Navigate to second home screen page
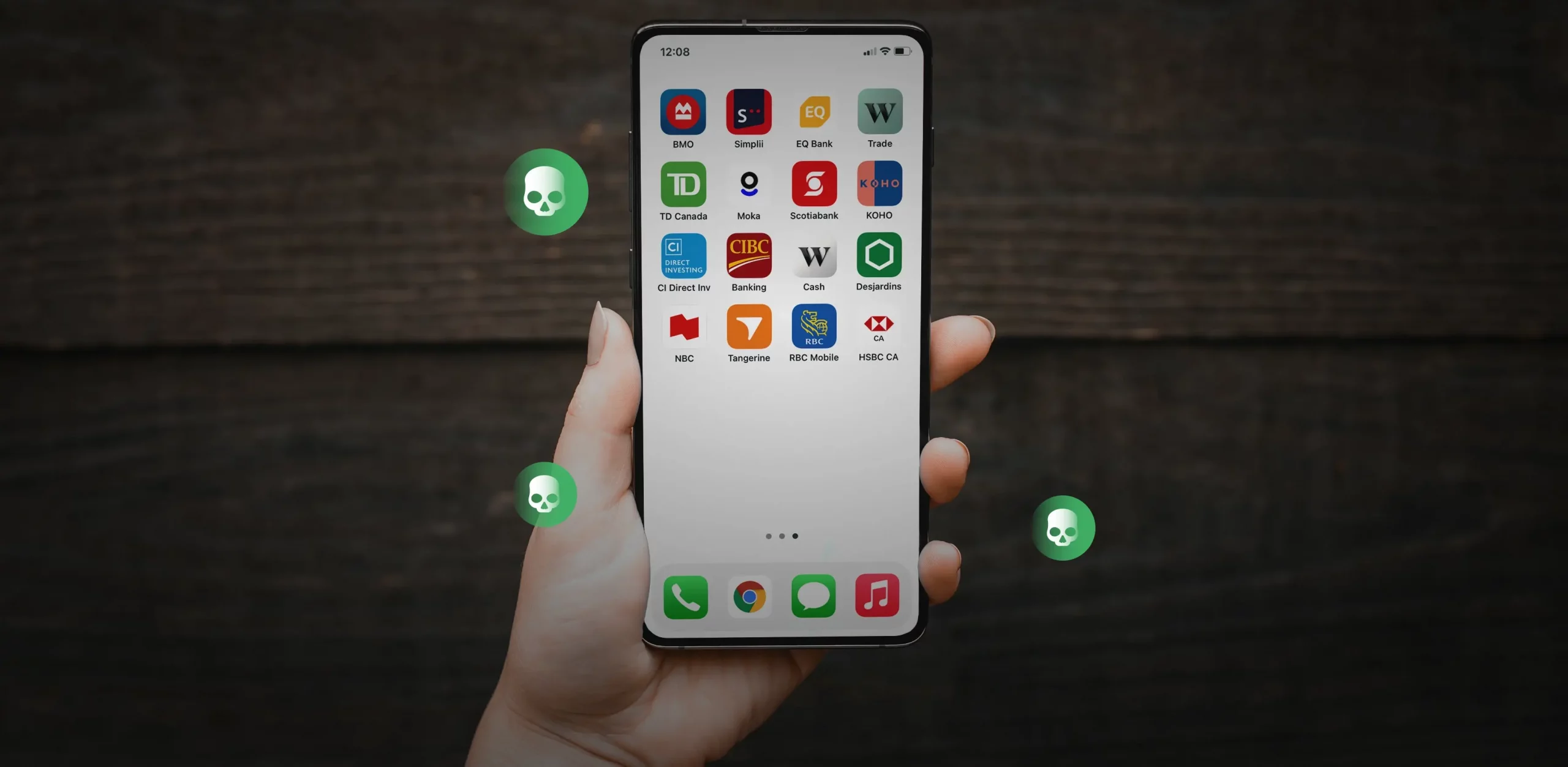 coord(781,536)
